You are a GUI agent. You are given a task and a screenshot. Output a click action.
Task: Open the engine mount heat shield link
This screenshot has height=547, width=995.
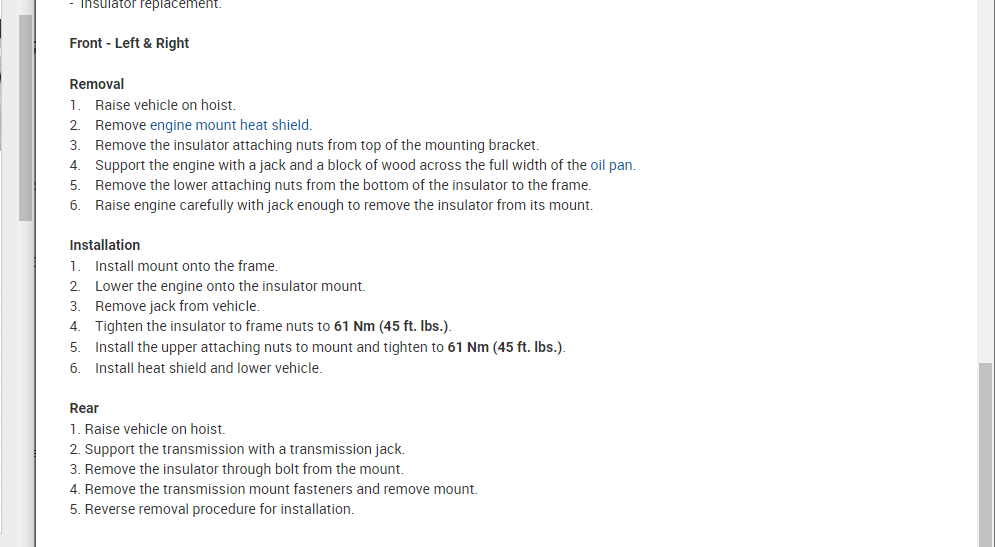230,125
